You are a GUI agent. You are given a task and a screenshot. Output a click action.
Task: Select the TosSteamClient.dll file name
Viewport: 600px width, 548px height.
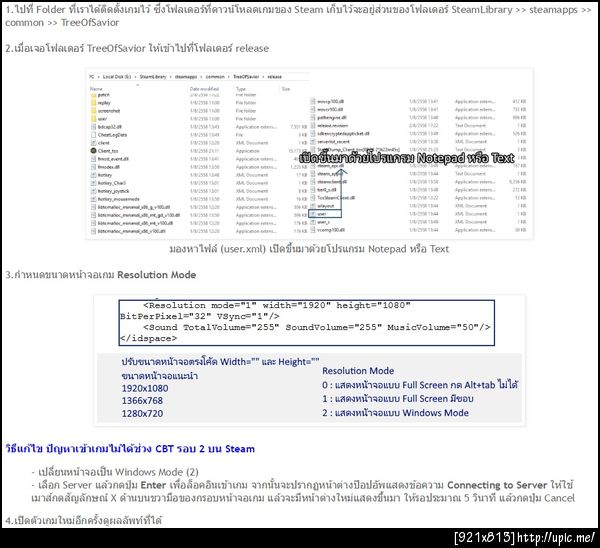pos(336,198)
